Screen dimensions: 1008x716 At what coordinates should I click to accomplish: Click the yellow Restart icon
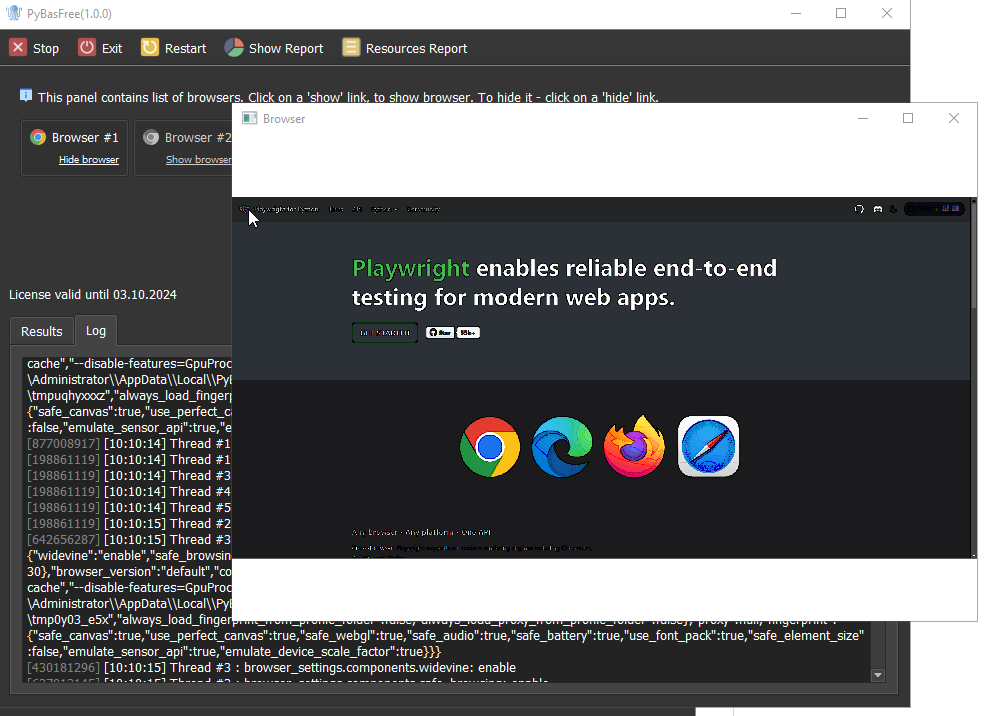[x=150, y=48]
